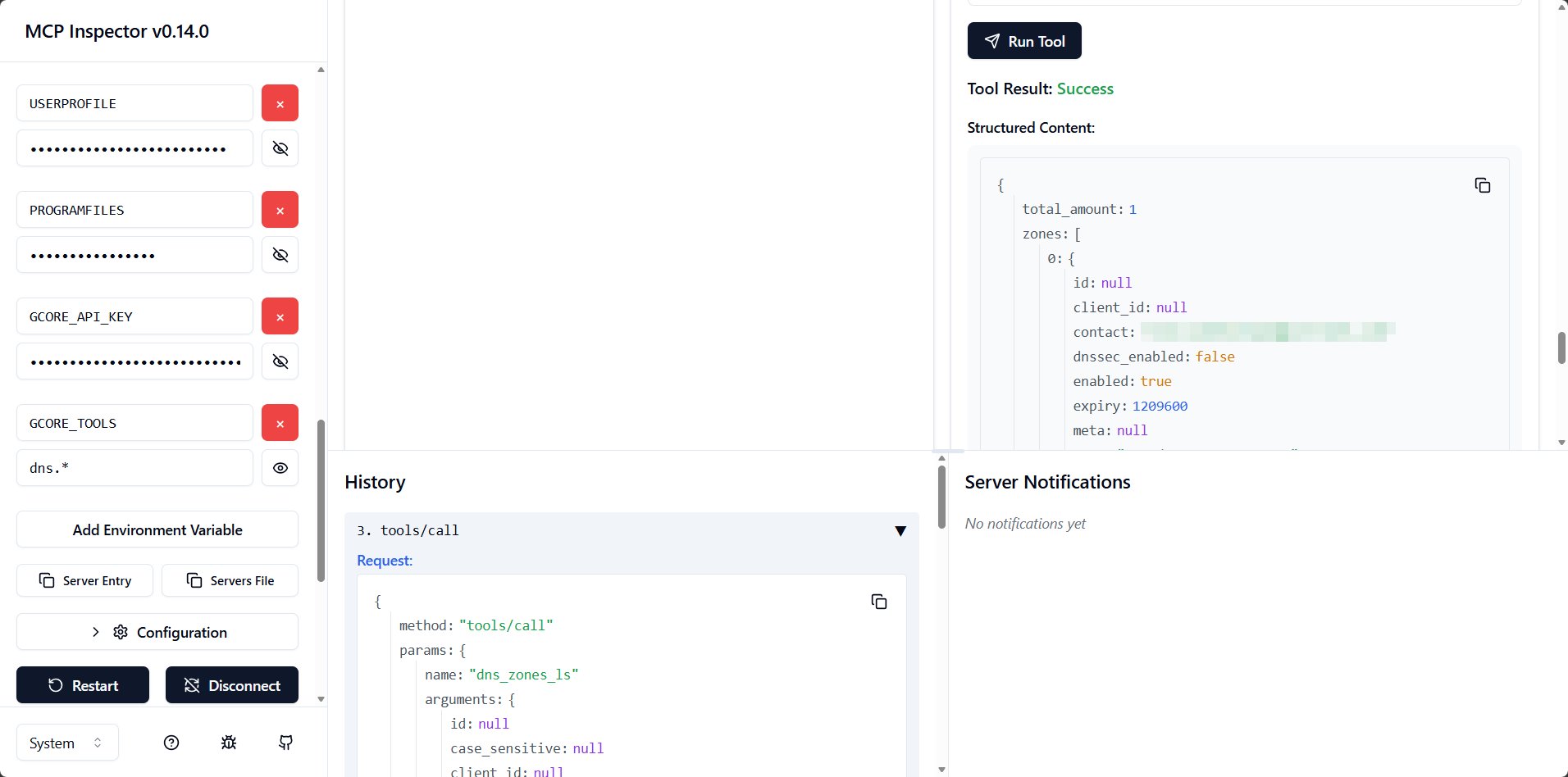Click the sidebar scroll down arrow
This screenshot has width=1568, height=777.
click(321, 699)
